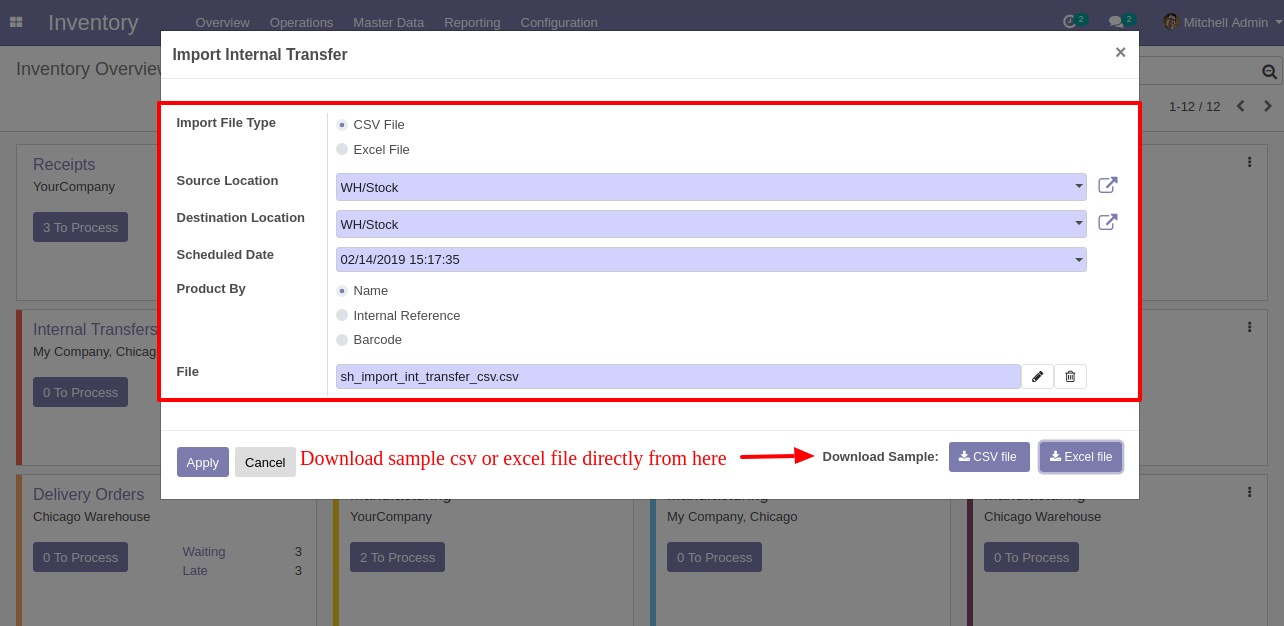Screen dimensions: 1284x626
Task: Select Product By Name option
Action: pos(342,291)
